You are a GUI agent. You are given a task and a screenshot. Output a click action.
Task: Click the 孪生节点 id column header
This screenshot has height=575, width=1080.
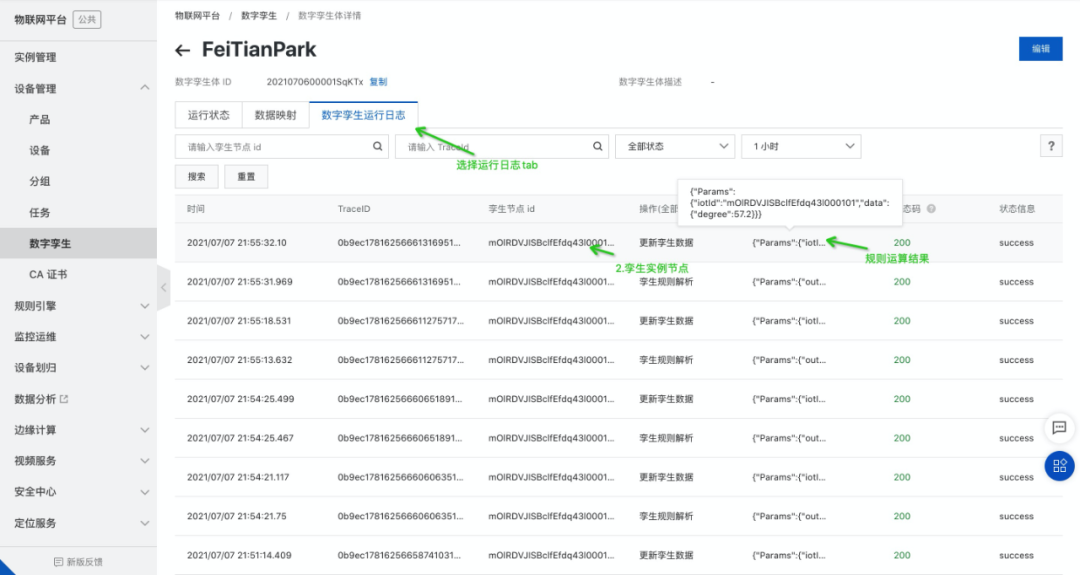pyautogui.click(x=511, y=209)
